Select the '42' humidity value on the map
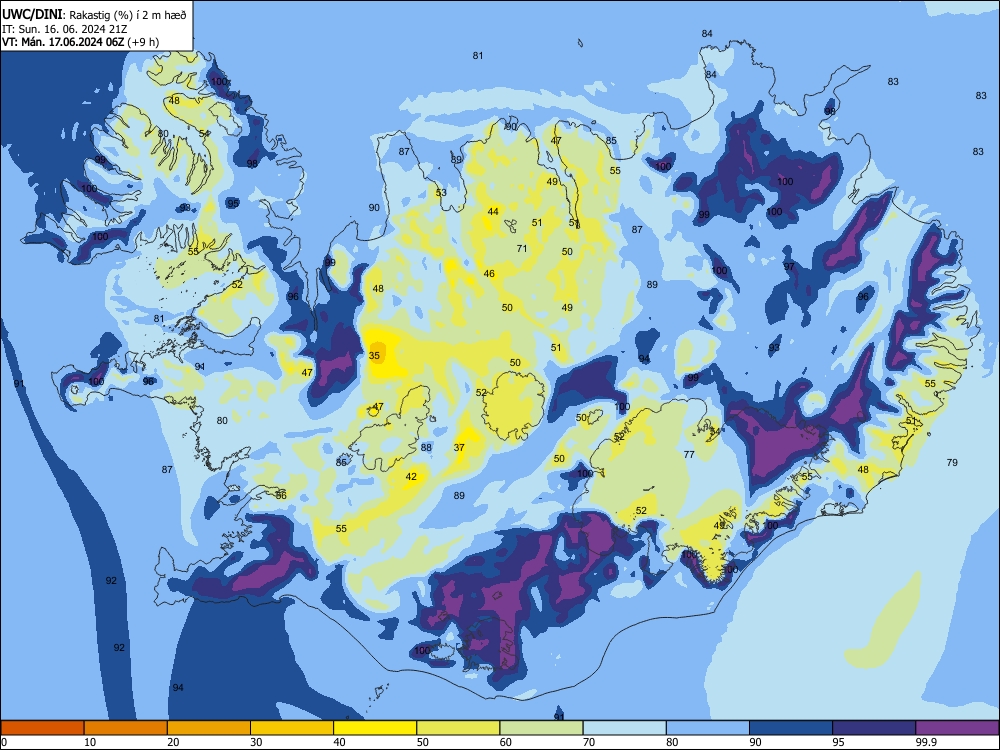This screenshot has height=750, width=1000. [x=411, y=476]
